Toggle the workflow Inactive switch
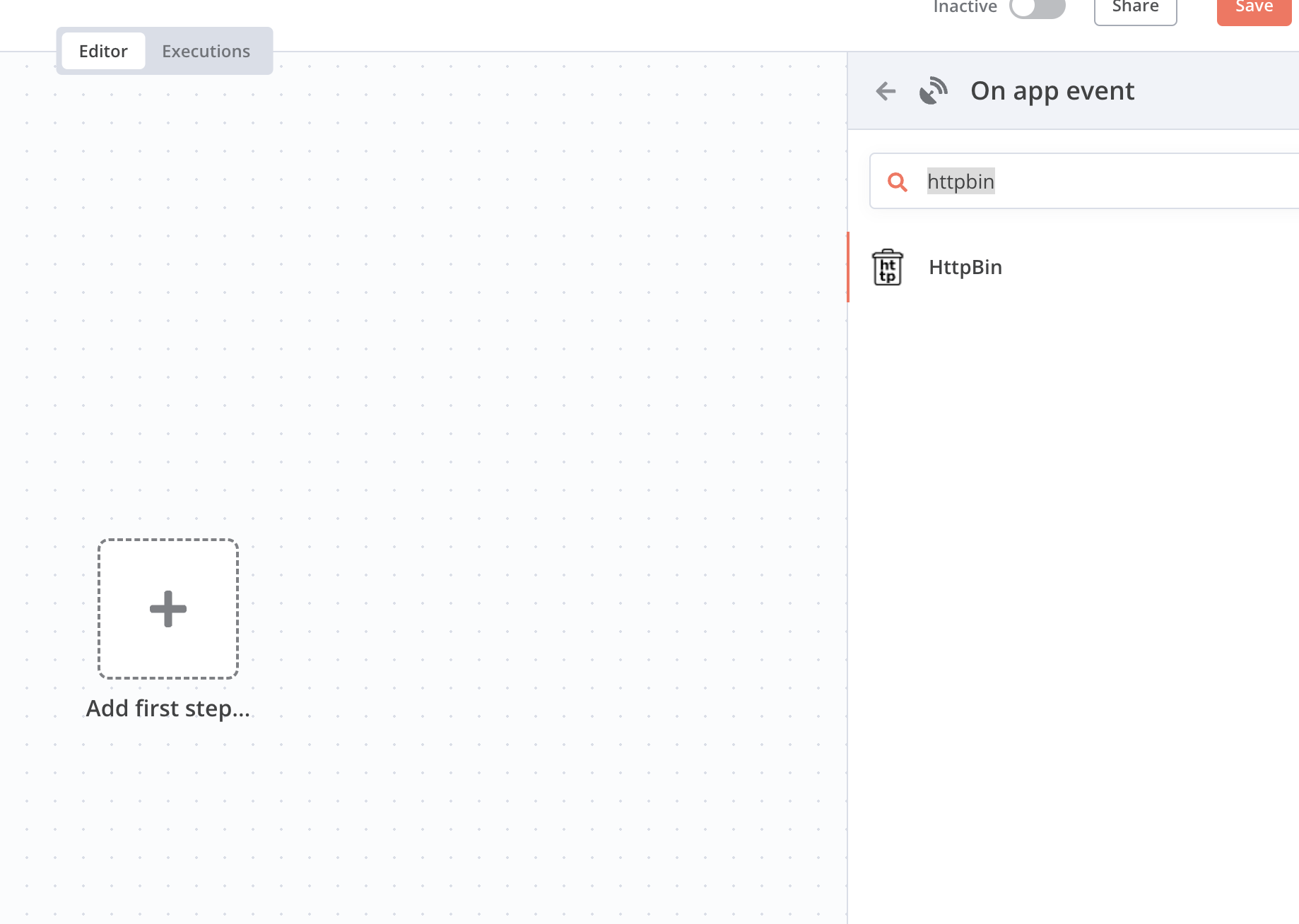 [1037, 8]
